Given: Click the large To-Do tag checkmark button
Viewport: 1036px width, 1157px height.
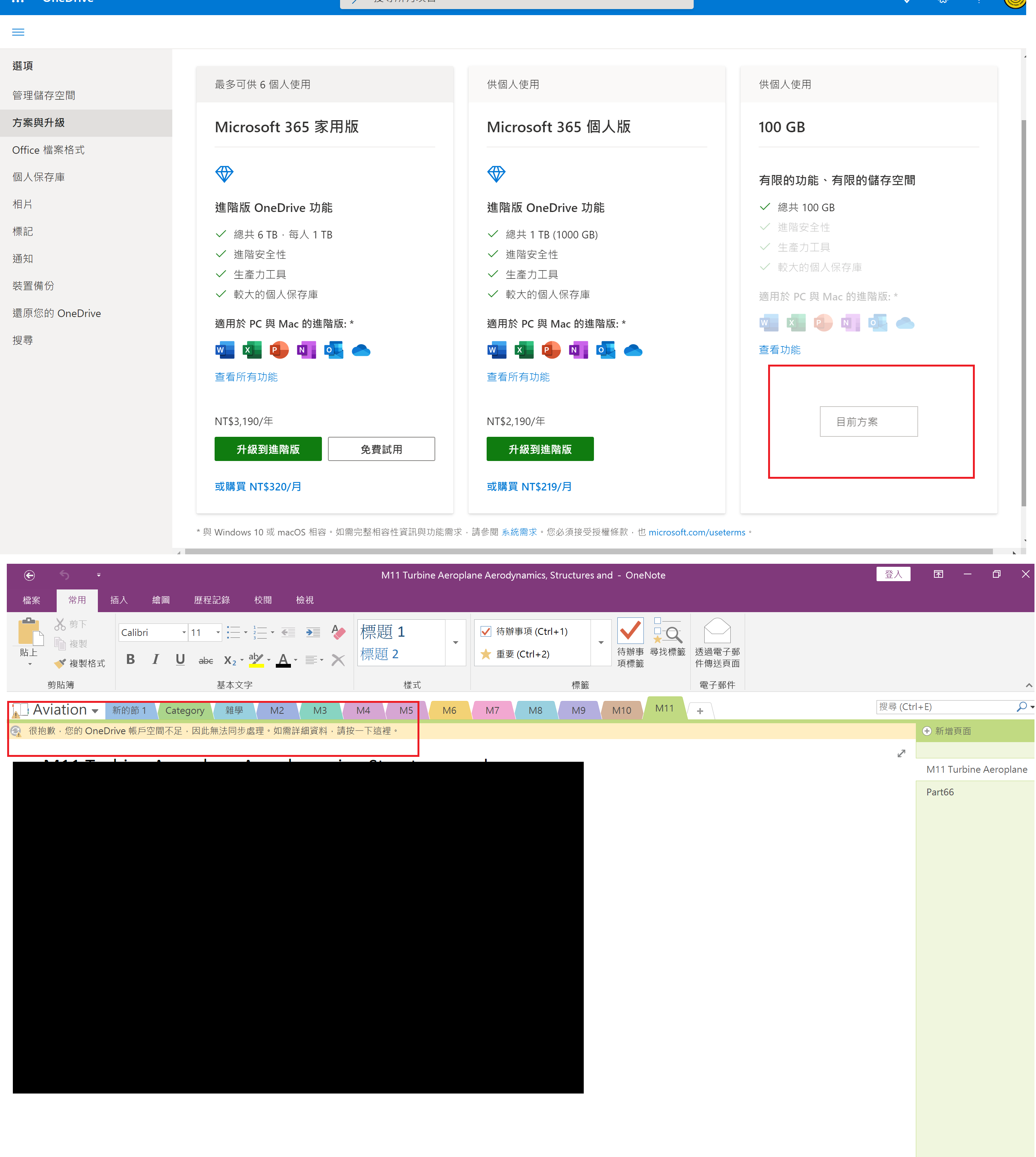Looking at the screenshot, I should tap(630, 631).
